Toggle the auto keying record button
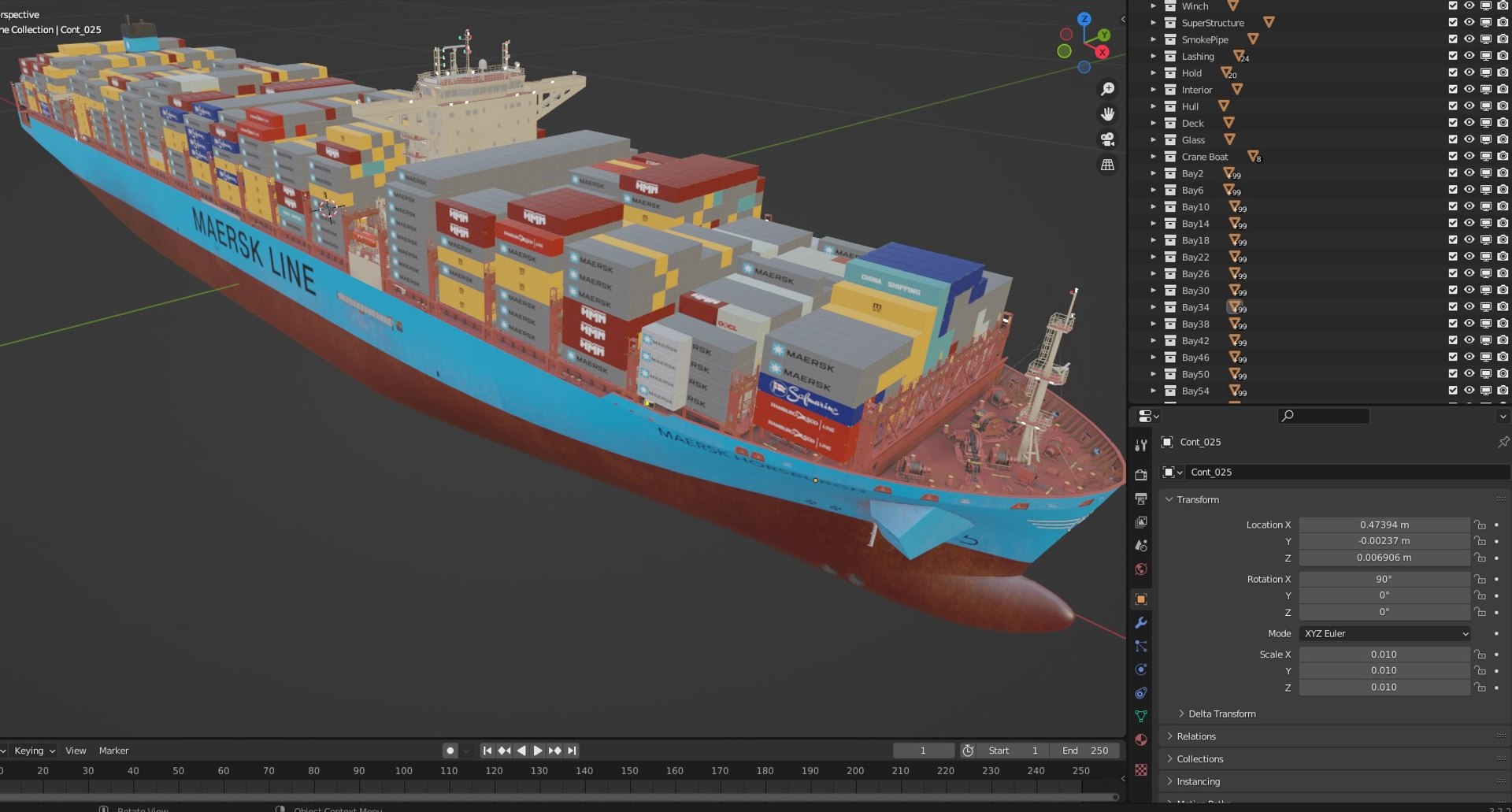This screenshot has width=1512, height=812. (450, 751)
